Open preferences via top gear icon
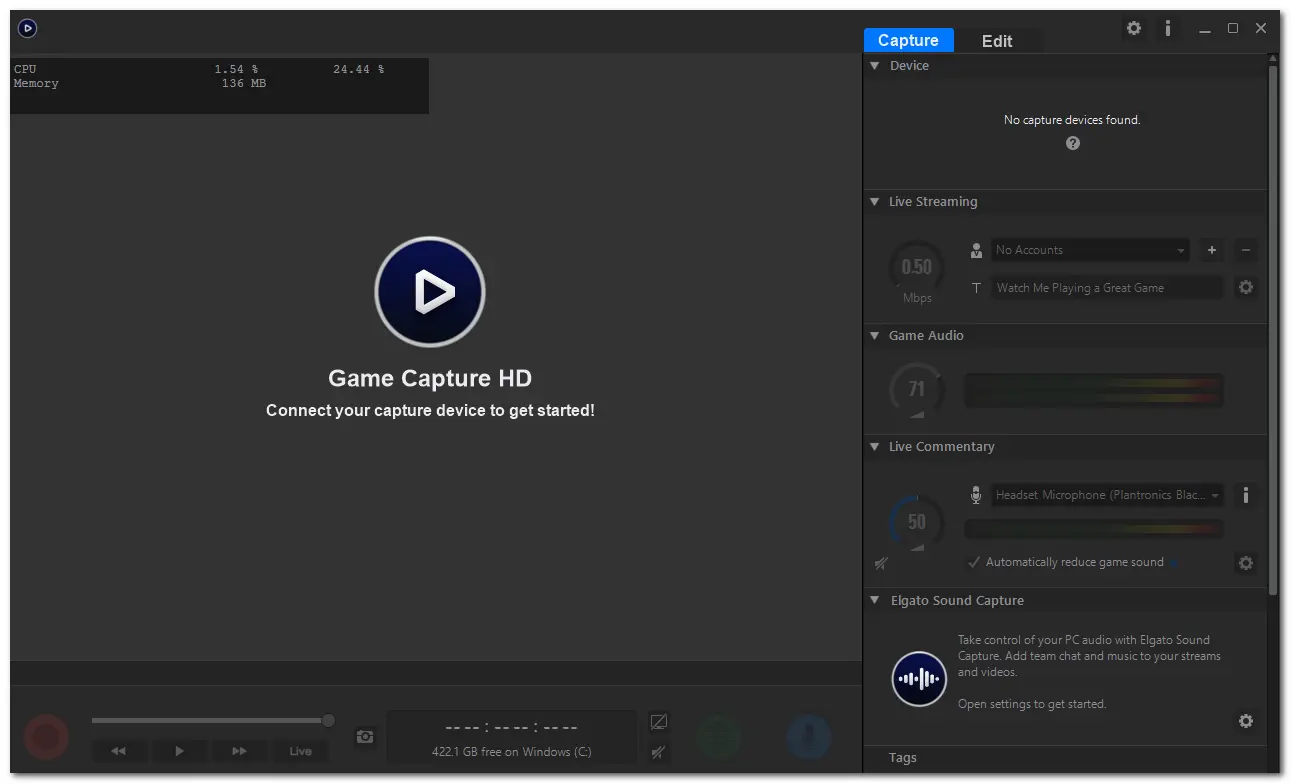 pos(1134,28)
